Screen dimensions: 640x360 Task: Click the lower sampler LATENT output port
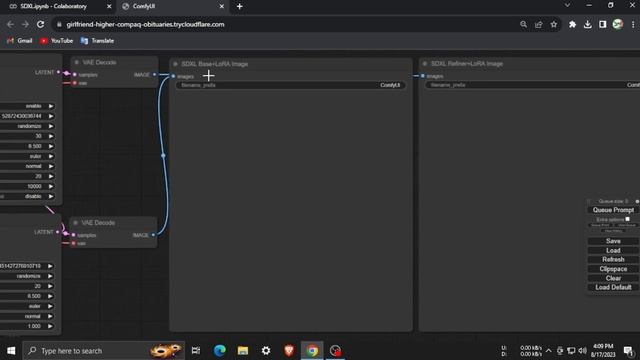click(x=58, y=232)
